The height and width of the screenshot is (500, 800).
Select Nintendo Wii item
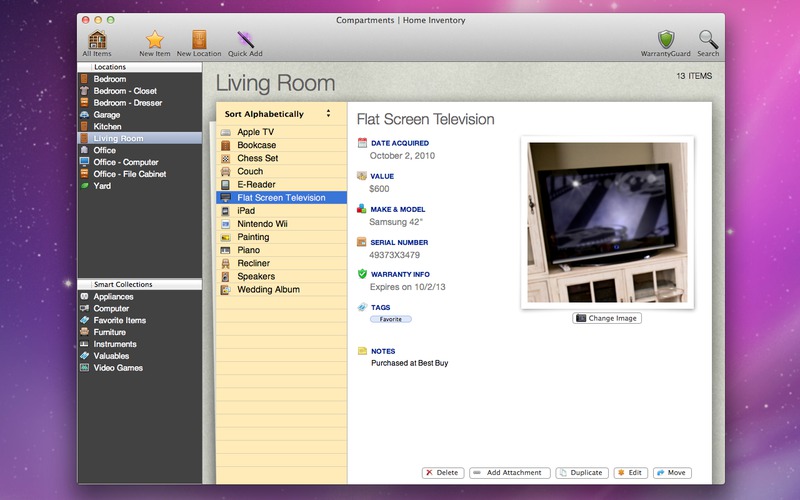(282, 224)
